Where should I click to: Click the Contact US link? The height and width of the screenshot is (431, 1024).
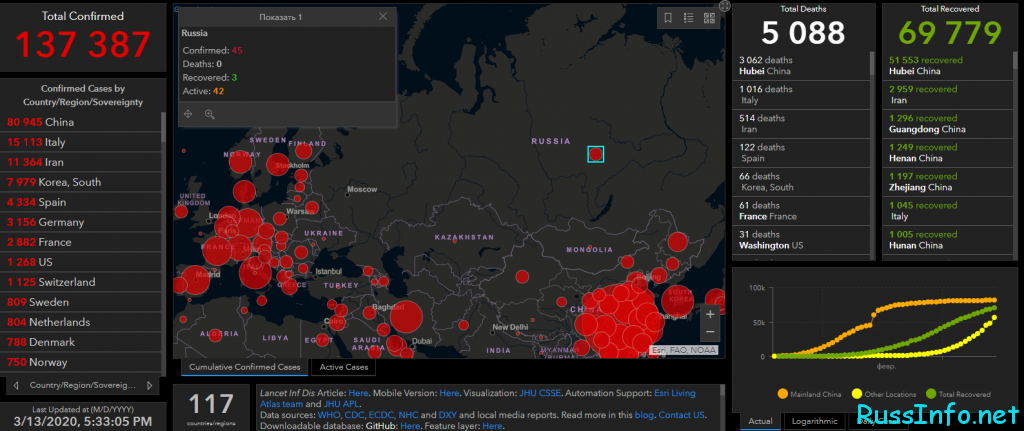681,415
